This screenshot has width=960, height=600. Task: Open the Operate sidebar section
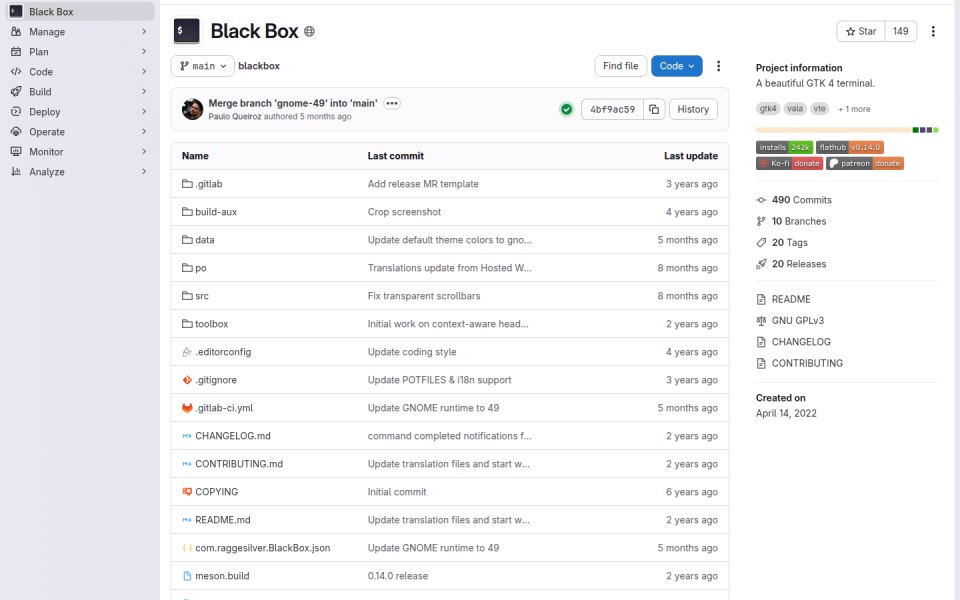pos(80,132)
